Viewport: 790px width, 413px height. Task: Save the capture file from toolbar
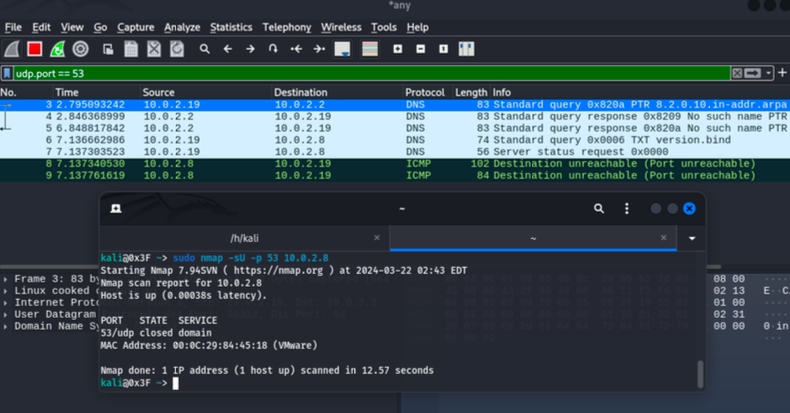tap(131, 49)
